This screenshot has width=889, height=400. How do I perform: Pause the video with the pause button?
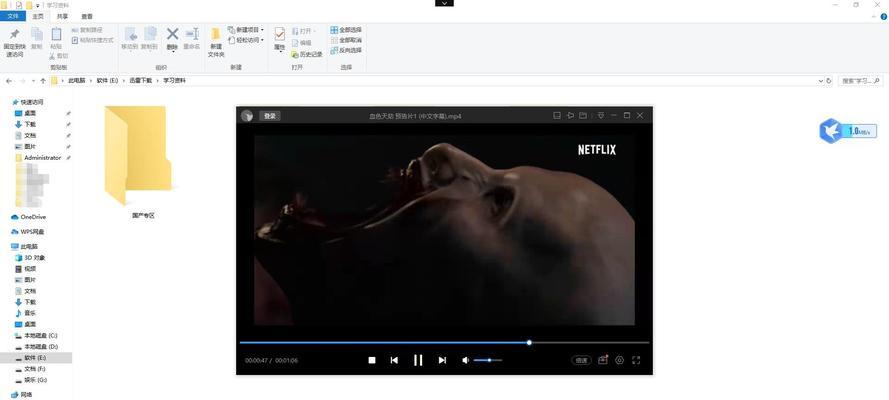pyautogui.click(x=418, y=360)
